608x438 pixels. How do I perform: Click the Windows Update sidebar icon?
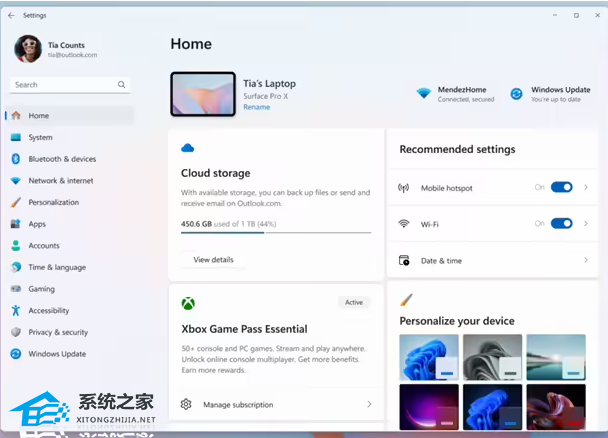click(16, 354)
